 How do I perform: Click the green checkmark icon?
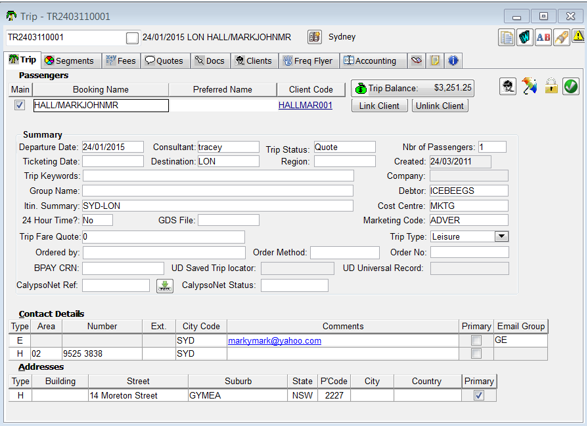coord(571,86)
